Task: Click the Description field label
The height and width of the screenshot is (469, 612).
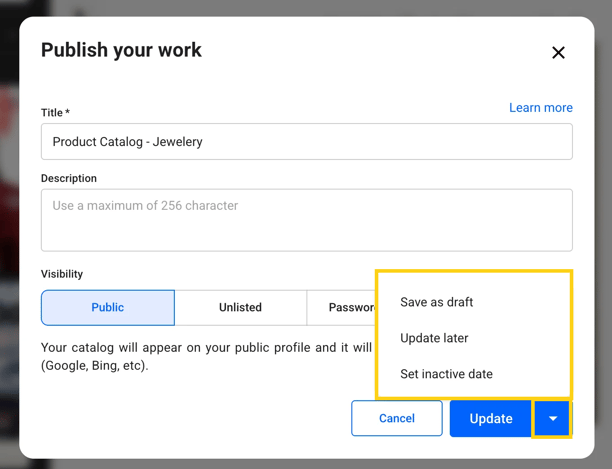Action: 69,178
